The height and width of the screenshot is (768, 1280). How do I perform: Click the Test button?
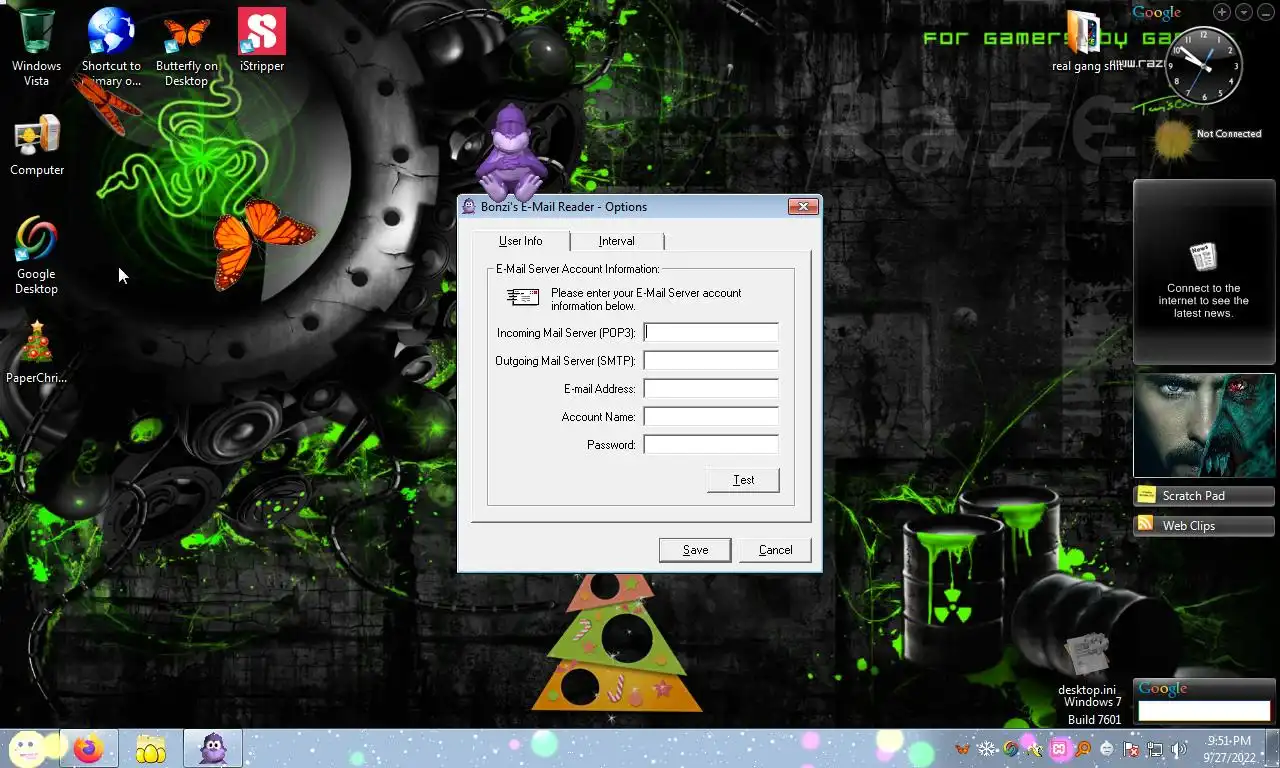(743, 480)
